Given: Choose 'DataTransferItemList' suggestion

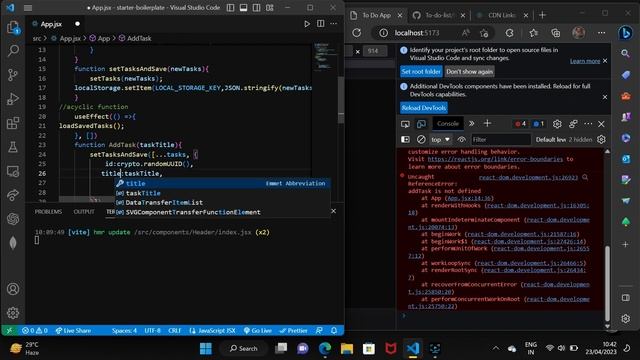Looking at the screenshot, I should [x=222, y=202].
